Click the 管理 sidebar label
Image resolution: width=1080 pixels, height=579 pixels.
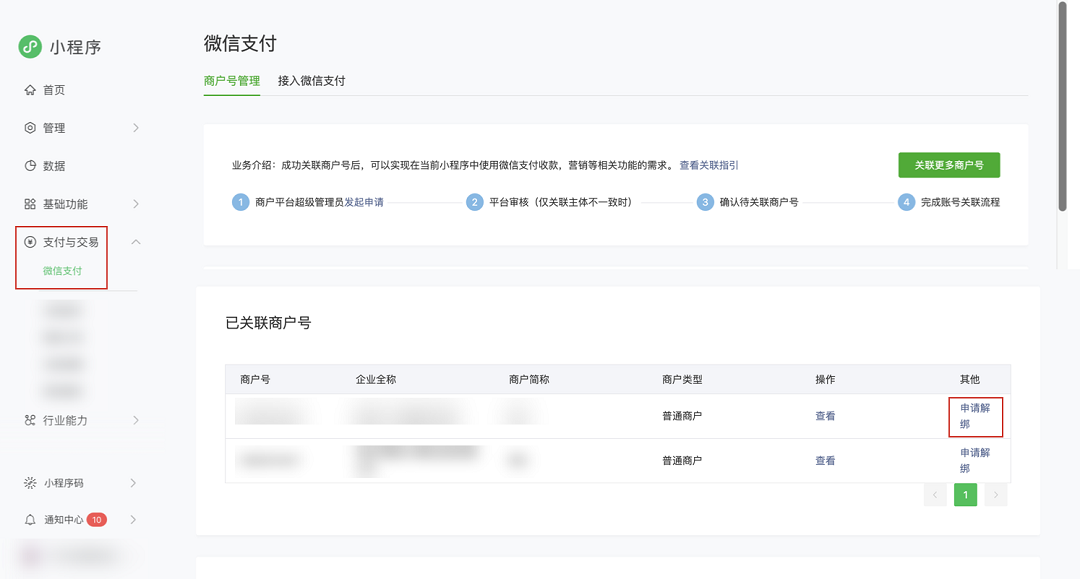54,128
